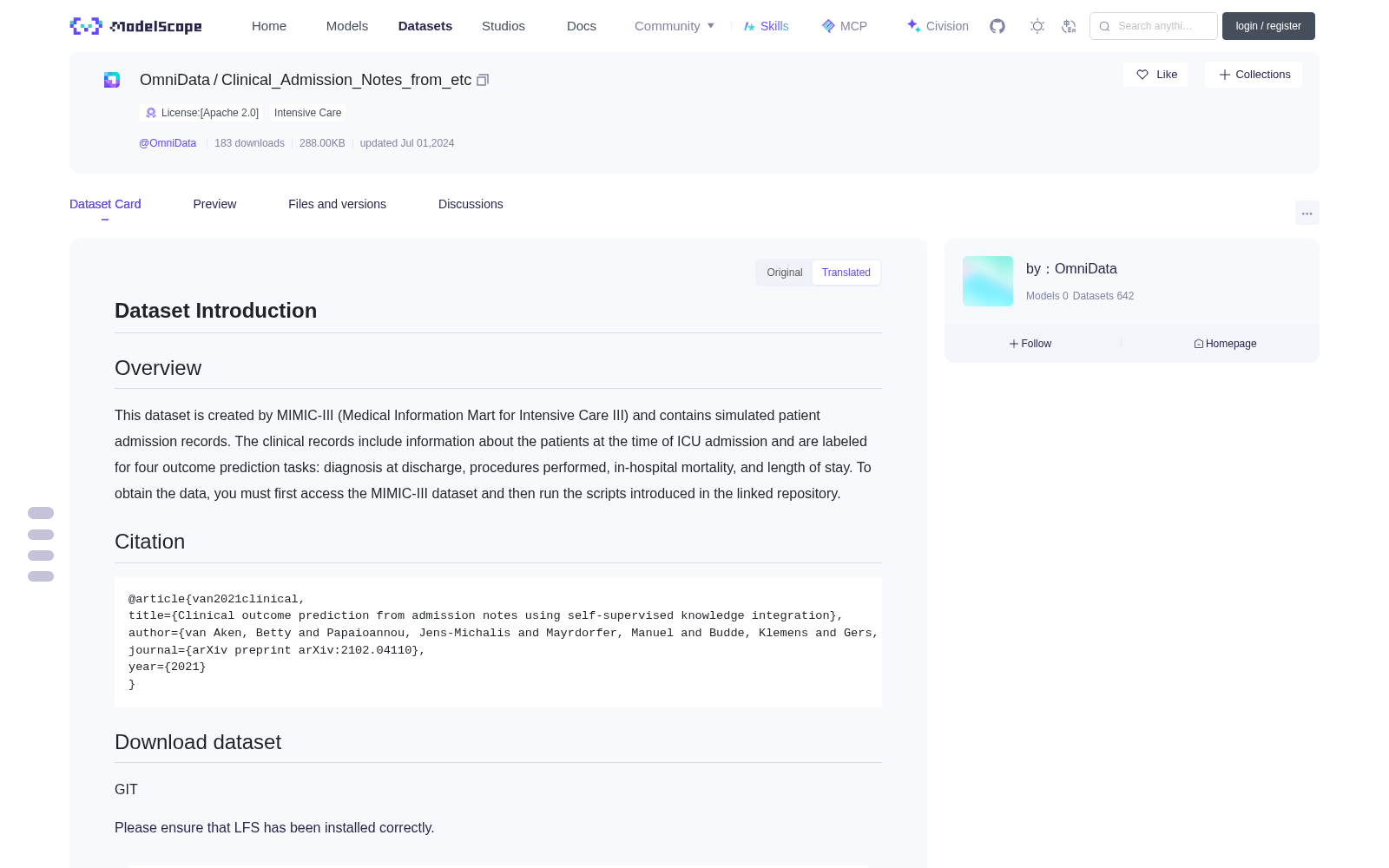Click the search anything input field
1389x868 pixels.
[1154, 26]
